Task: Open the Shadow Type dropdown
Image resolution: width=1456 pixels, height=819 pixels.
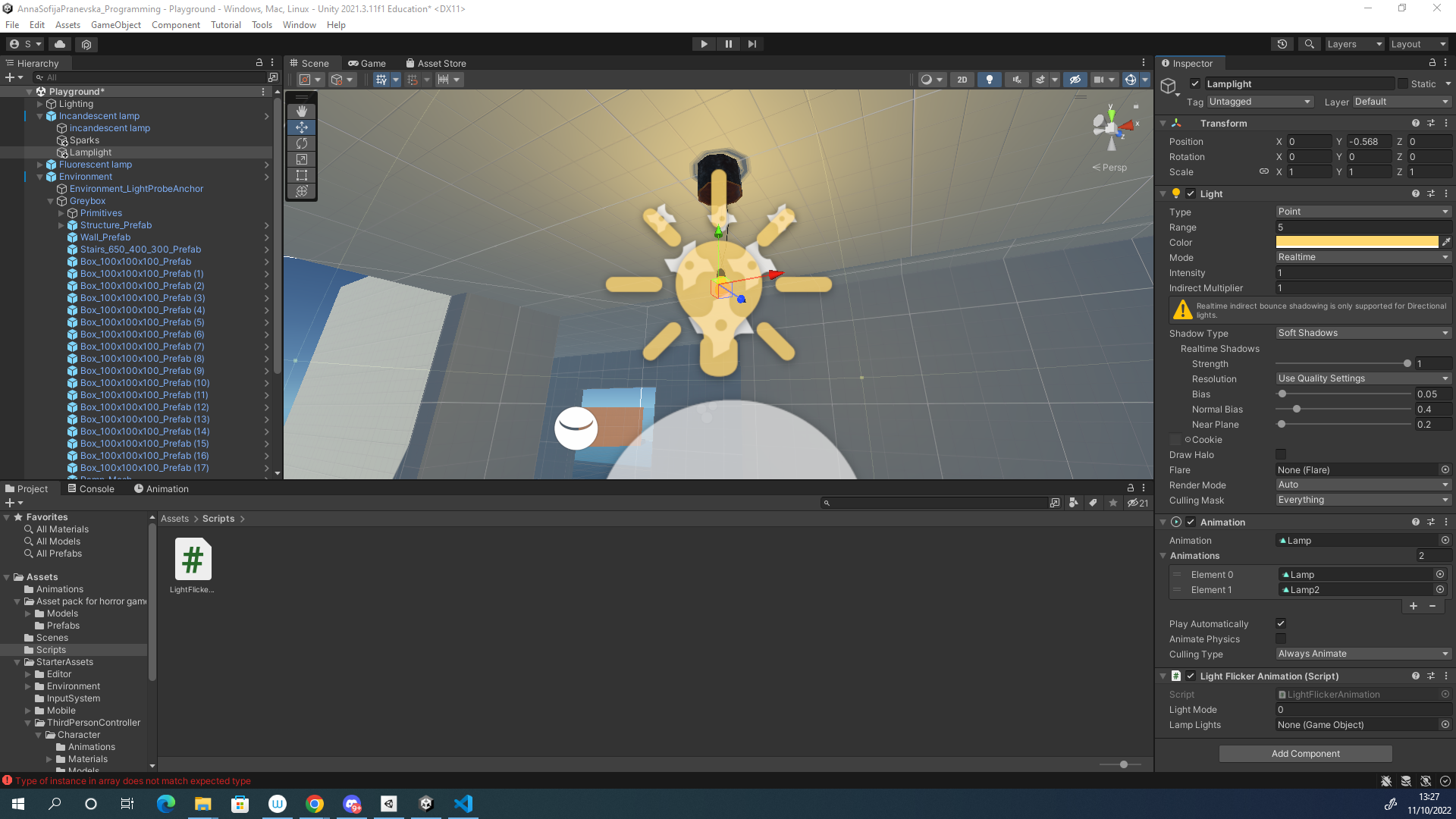Action: tap(1363, 333)
